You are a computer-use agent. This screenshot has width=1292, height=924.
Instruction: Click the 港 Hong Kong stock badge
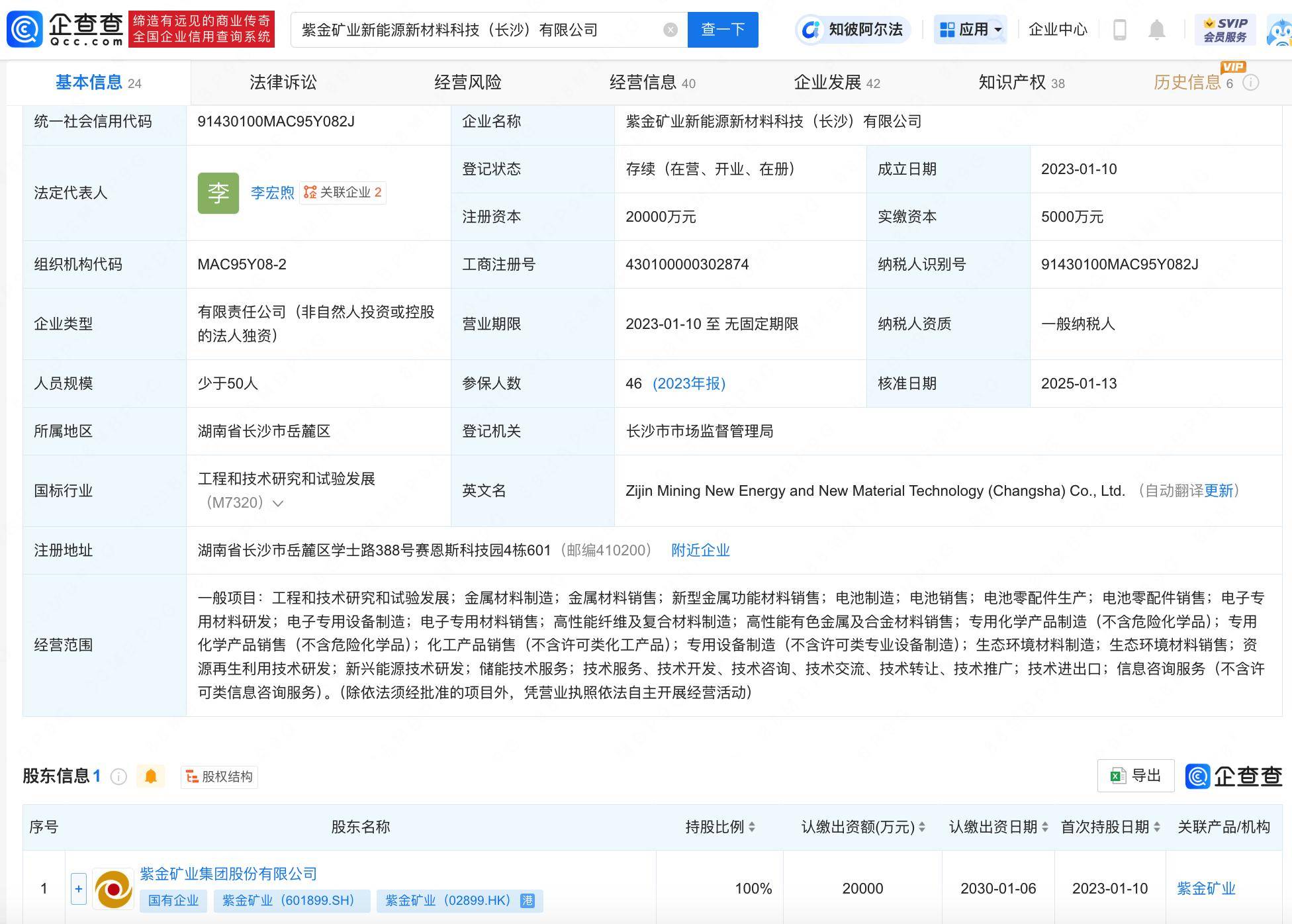point(528,900)
